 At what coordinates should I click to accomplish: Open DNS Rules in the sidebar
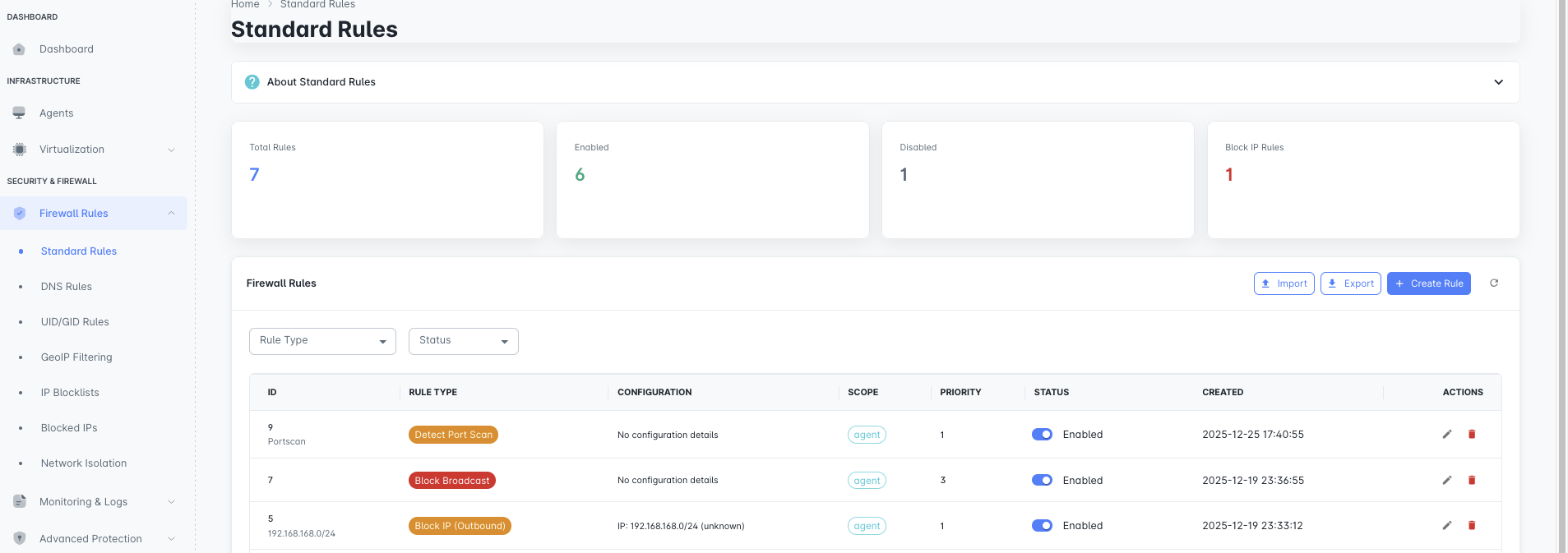[x=67, y=287]
